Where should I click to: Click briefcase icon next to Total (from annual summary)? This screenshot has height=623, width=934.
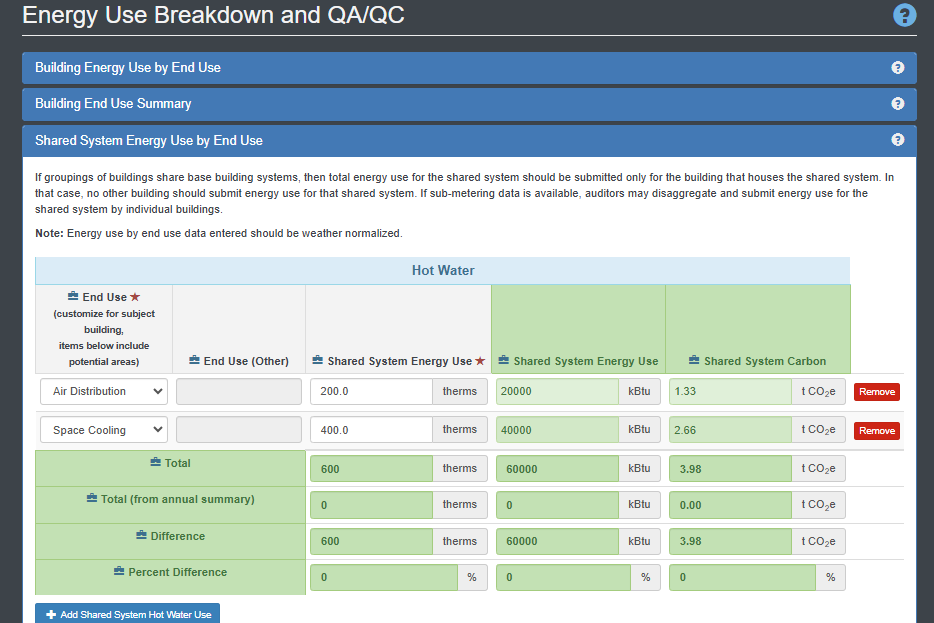[x=92, y=498]
